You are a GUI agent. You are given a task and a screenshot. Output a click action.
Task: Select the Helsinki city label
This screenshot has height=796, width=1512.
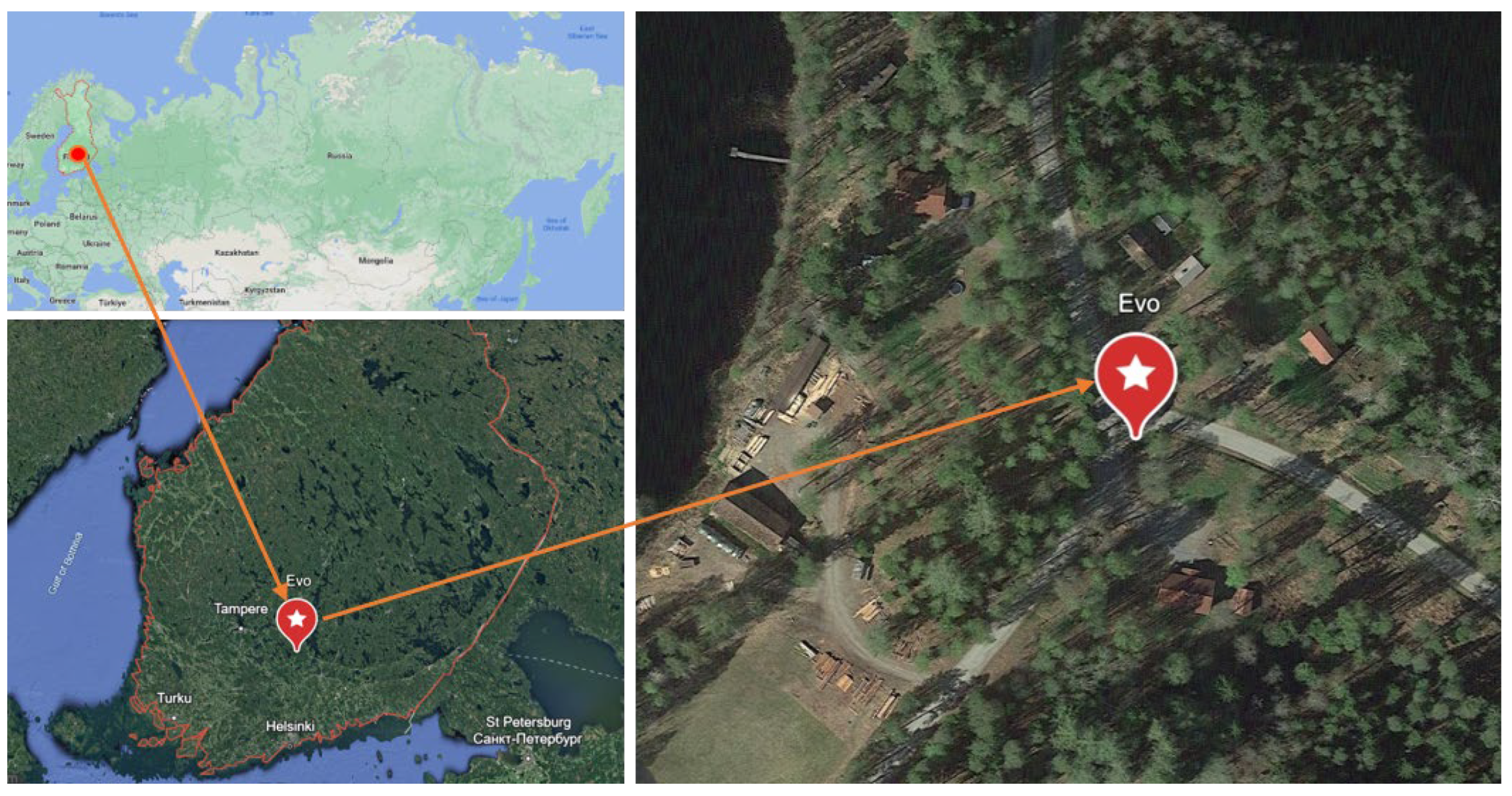tap(290, 727)
